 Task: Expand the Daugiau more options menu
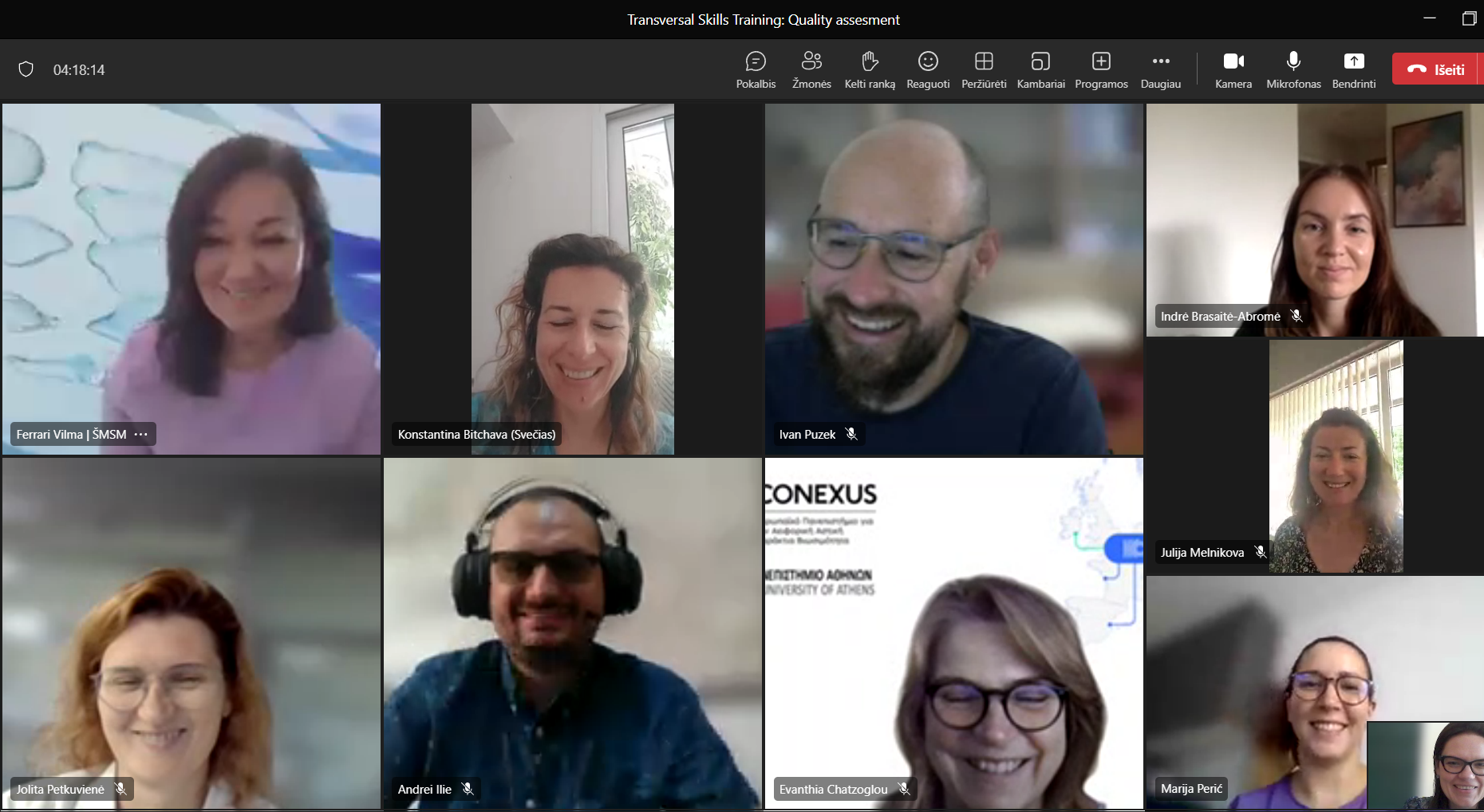pyautogui.click(x=1161, y=69)
